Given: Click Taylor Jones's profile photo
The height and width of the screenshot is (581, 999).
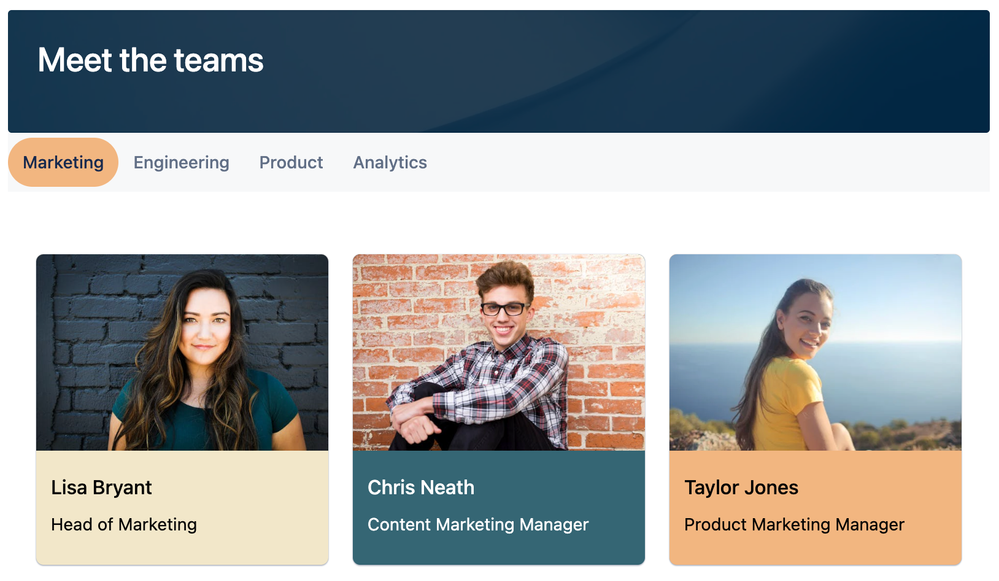Looking at the screenshot, I should coord(814,350).
